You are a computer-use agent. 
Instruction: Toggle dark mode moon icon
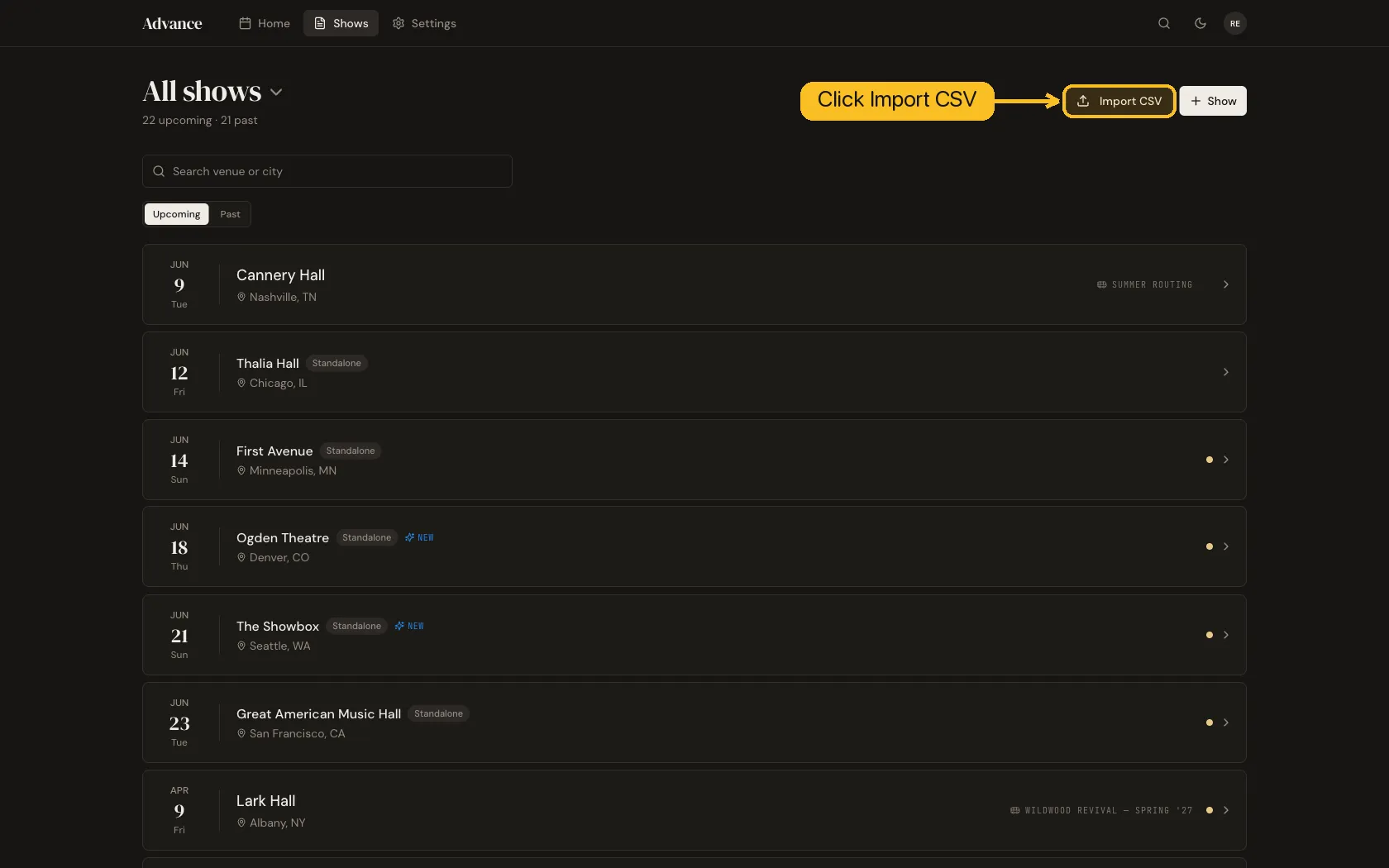pos(1200,23)
